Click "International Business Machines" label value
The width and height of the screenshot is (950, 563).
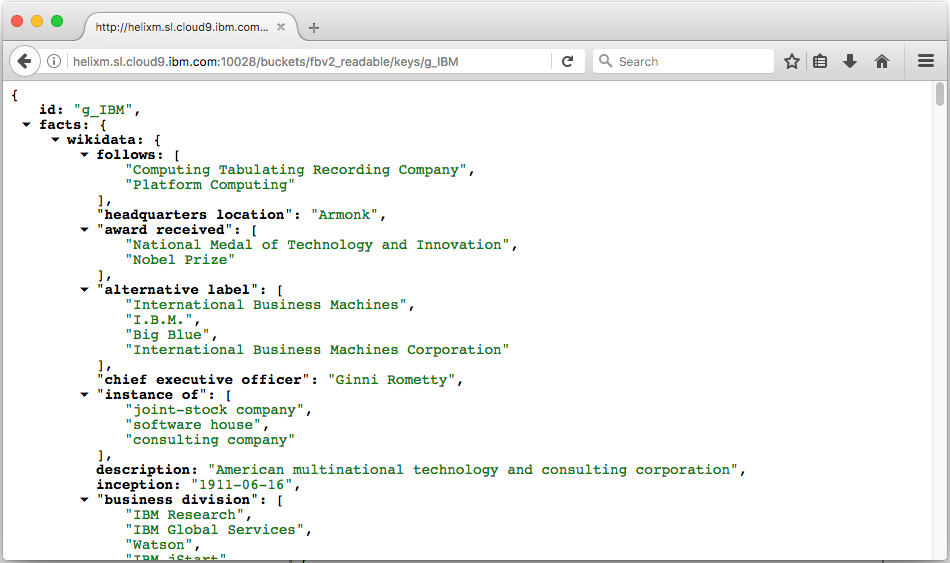point(266,305)
